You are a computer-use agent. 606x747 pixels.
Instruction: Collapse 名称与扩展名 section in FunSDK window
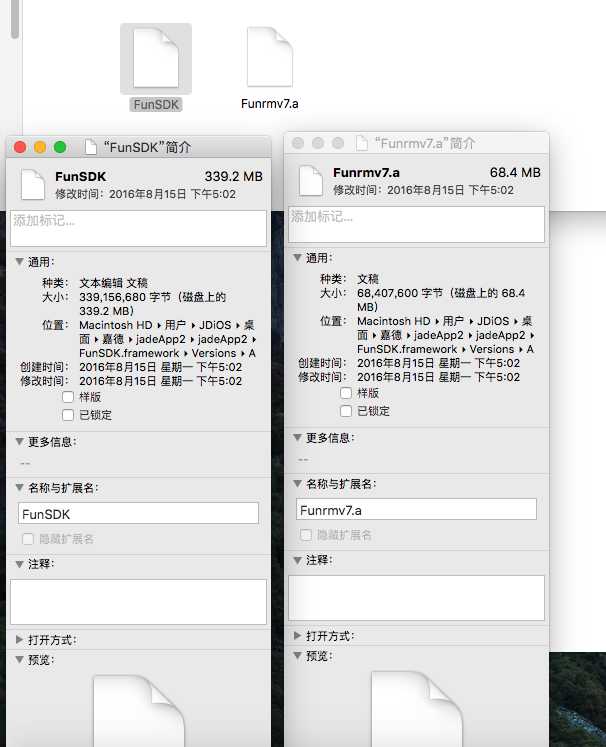(x=19, y=487)
